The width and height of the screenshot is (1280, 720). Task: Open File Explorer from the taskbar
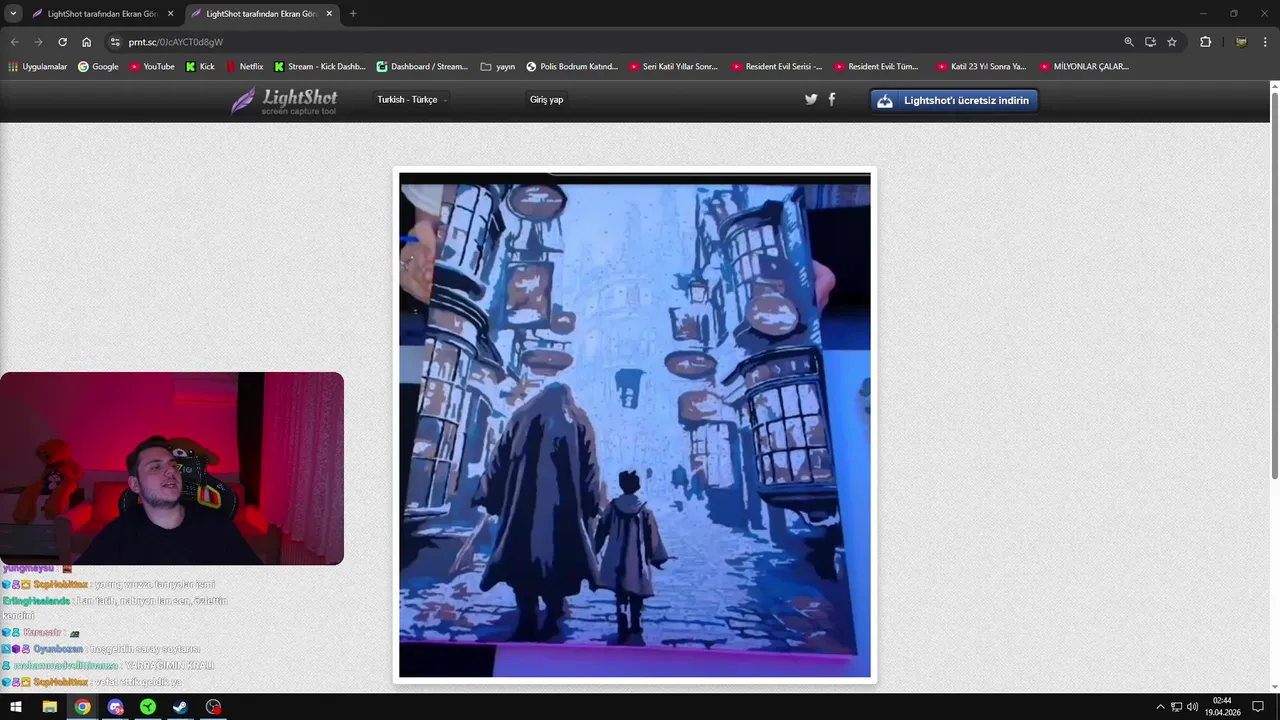[x=49, y=707]
